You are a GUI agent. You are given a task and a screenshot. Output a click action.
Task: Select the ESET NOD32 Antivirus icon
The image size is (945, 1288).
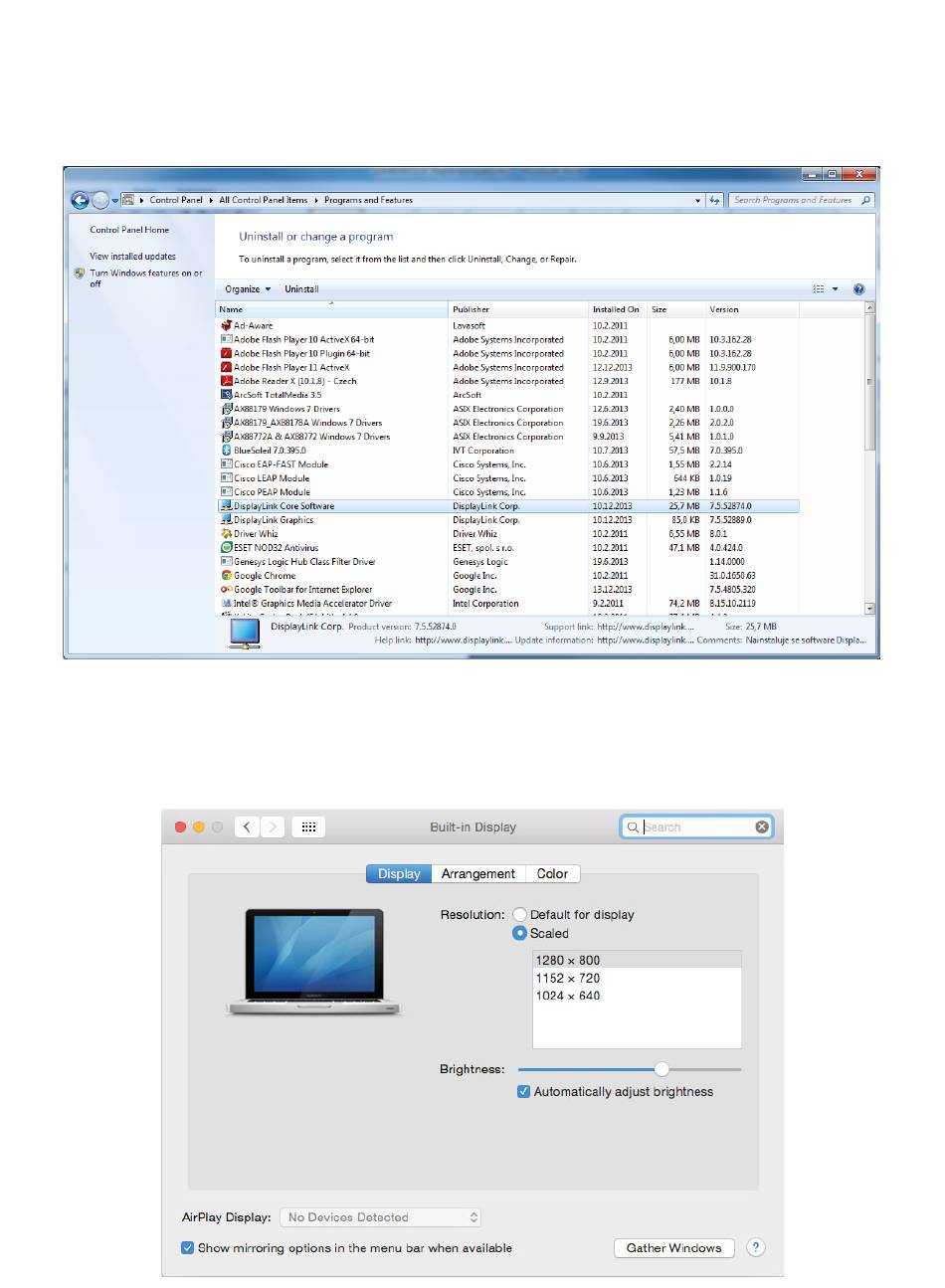click(x=226, y=548)
